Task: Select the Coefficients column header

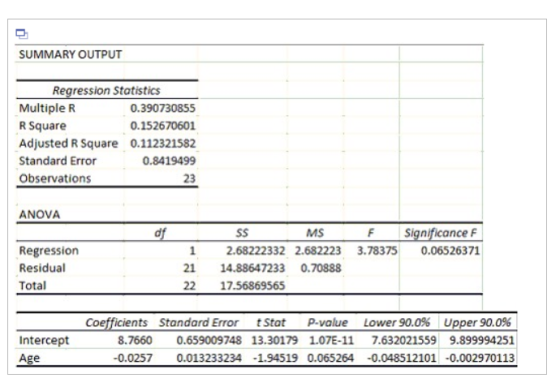Action: (x=116, y=322)
